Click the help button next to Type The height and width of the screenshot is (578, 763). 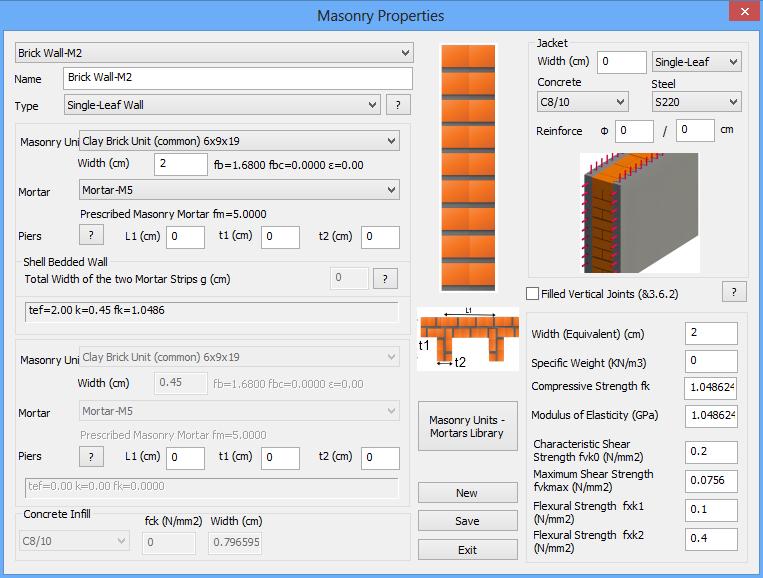coord(398,105)
